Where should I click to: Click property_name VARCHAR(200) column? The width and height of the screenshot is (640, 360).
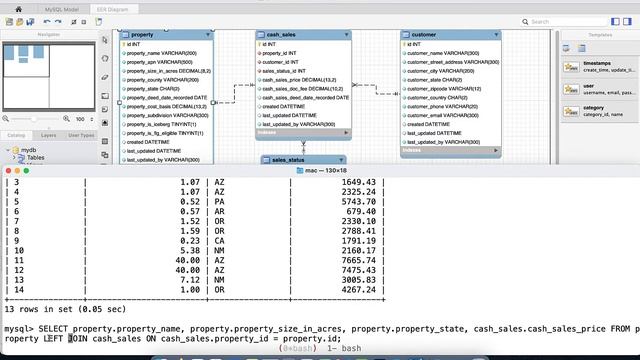tap(162, 53)
